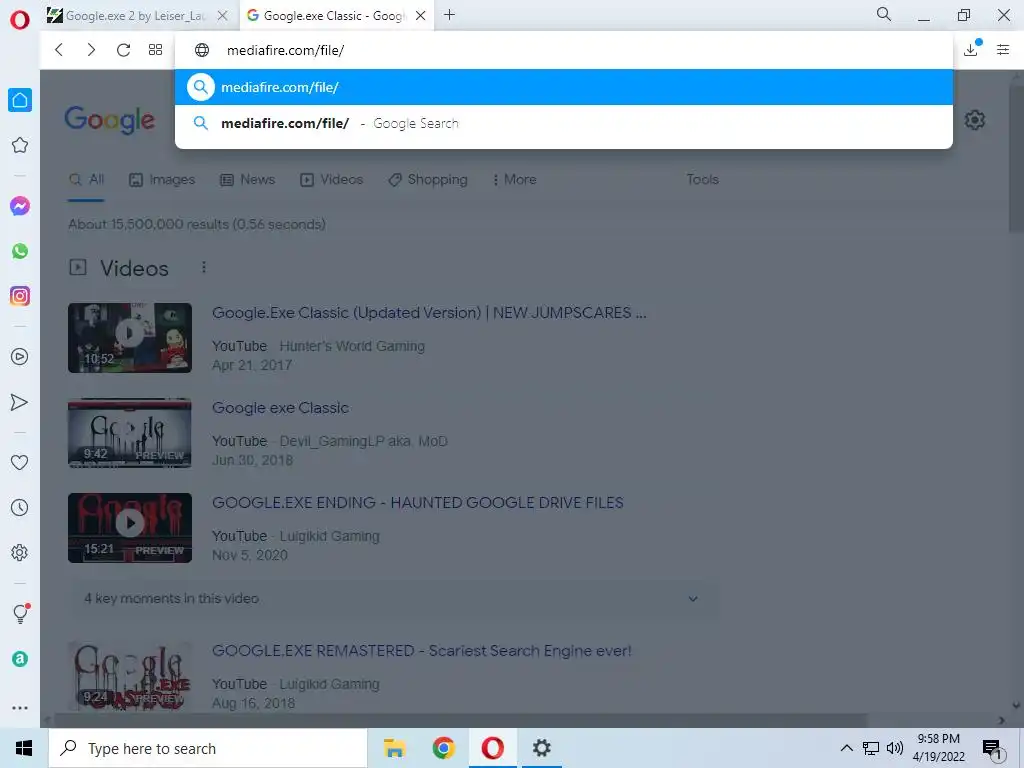Open the volume control in tray
1024x768 pixels.
click(x=895, y=748)
